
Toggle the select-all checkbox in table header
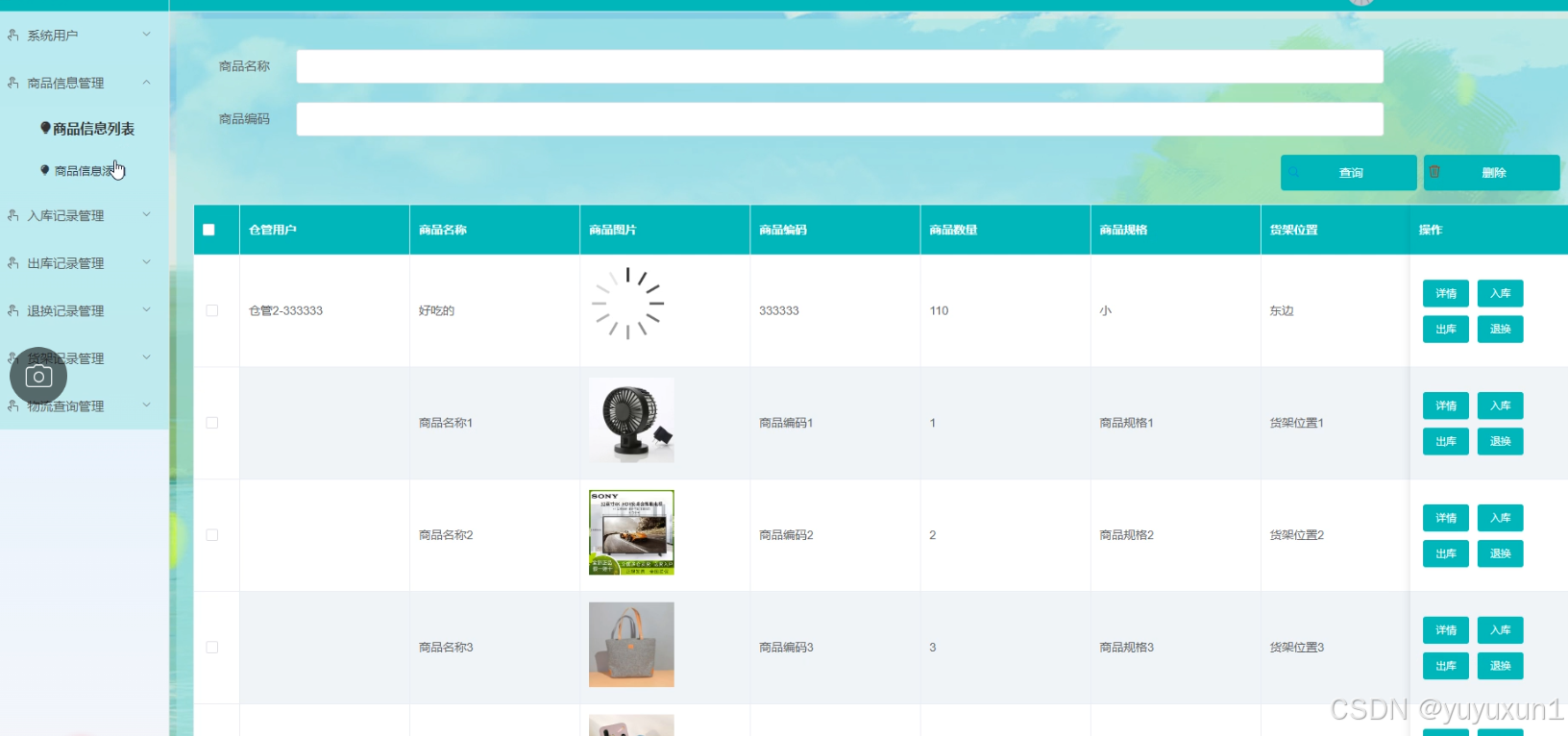(x=208, y=230)
